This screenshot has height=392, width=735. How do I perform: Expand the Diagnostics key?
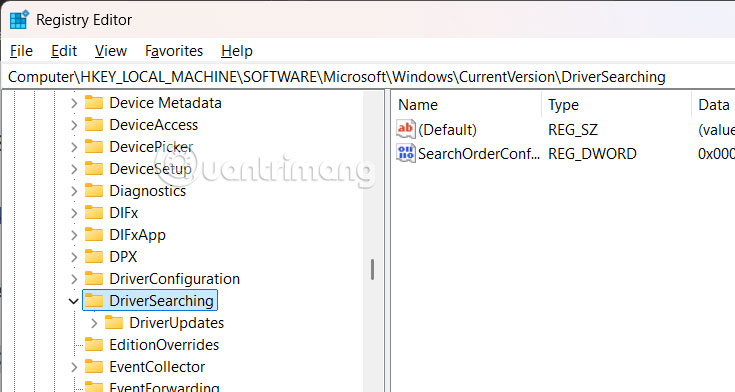(74, 191)
